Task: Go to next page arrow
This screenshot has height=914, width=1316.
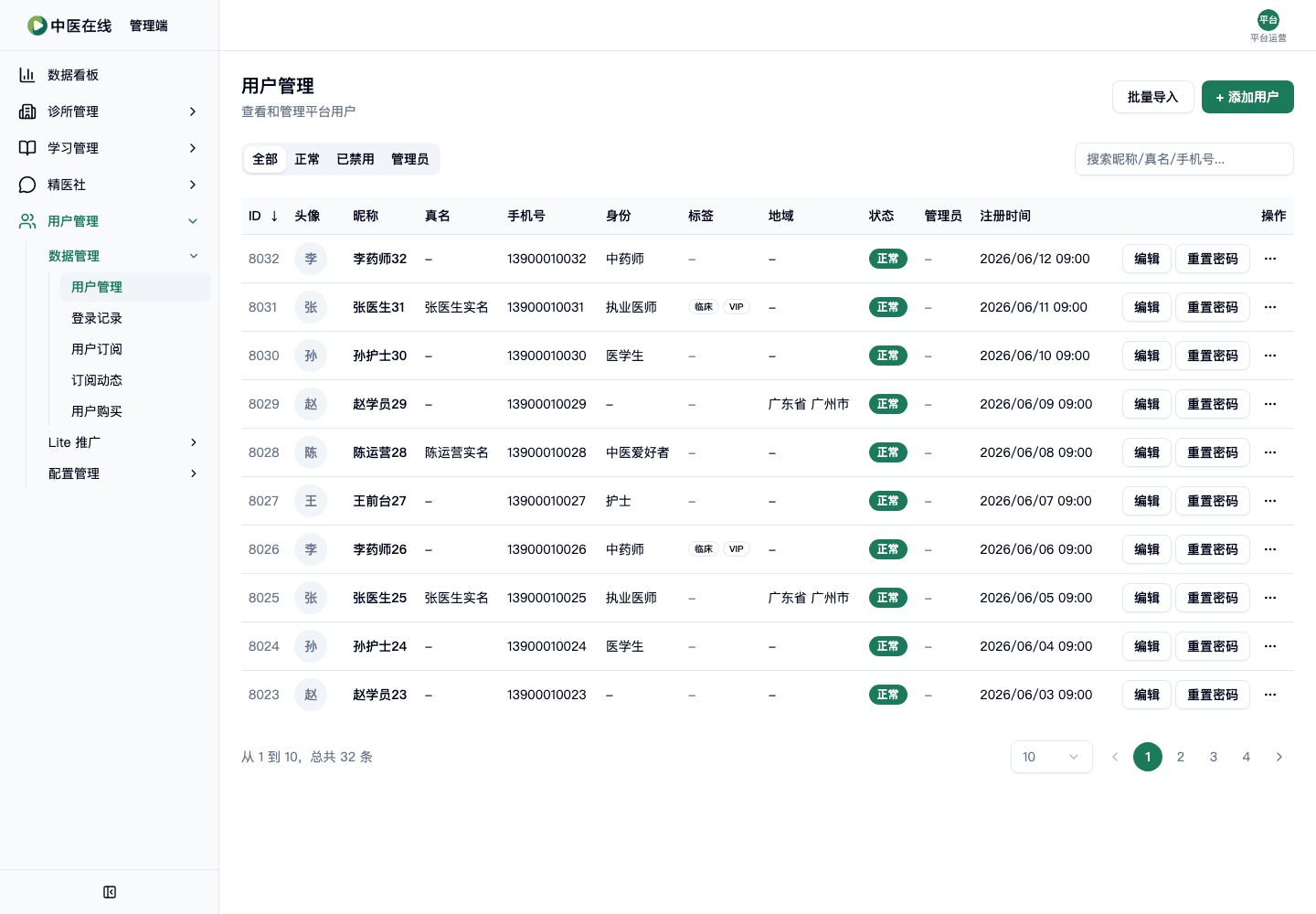Action: click(1279, 757)
